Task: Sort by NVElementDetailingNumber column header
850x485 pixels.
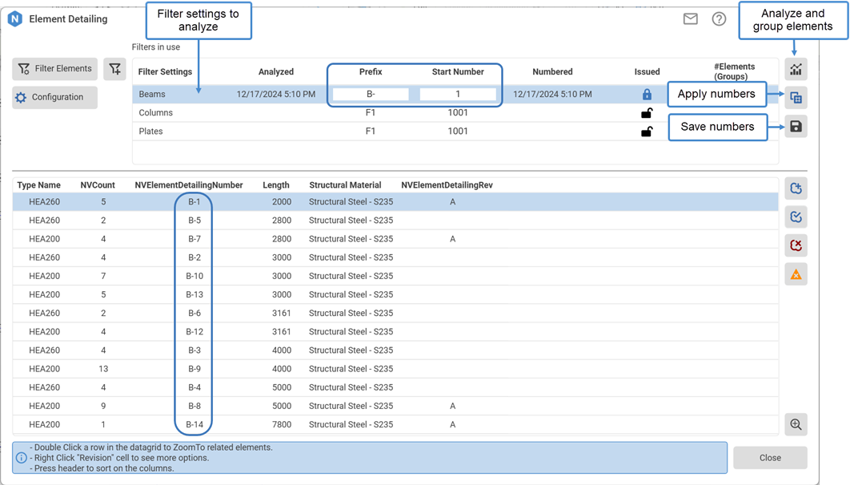Action: coord(189,185)
